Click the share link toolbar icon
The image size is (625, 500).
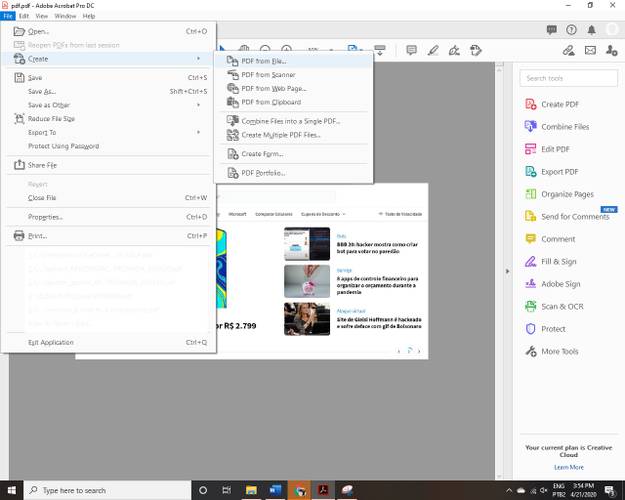569,50
